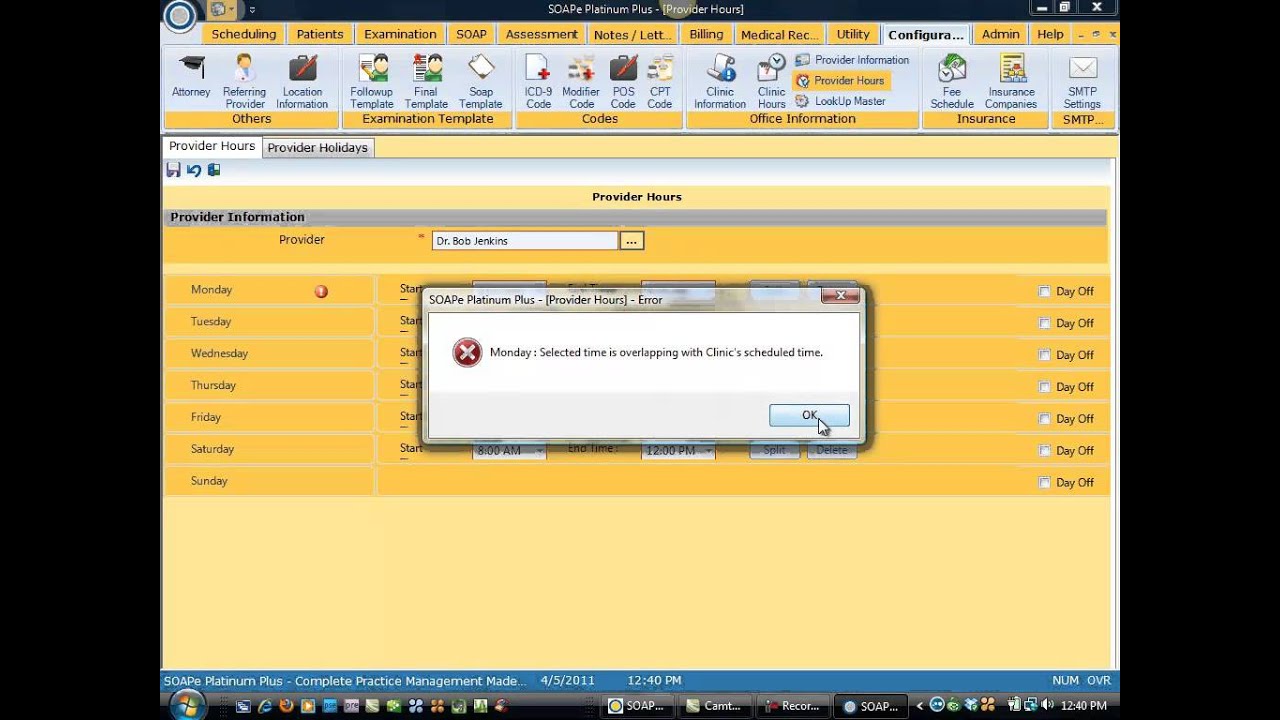Check Day Off for Monday
The width and height of the screenshot is (1280, 720).
[x=1045, y=291]
